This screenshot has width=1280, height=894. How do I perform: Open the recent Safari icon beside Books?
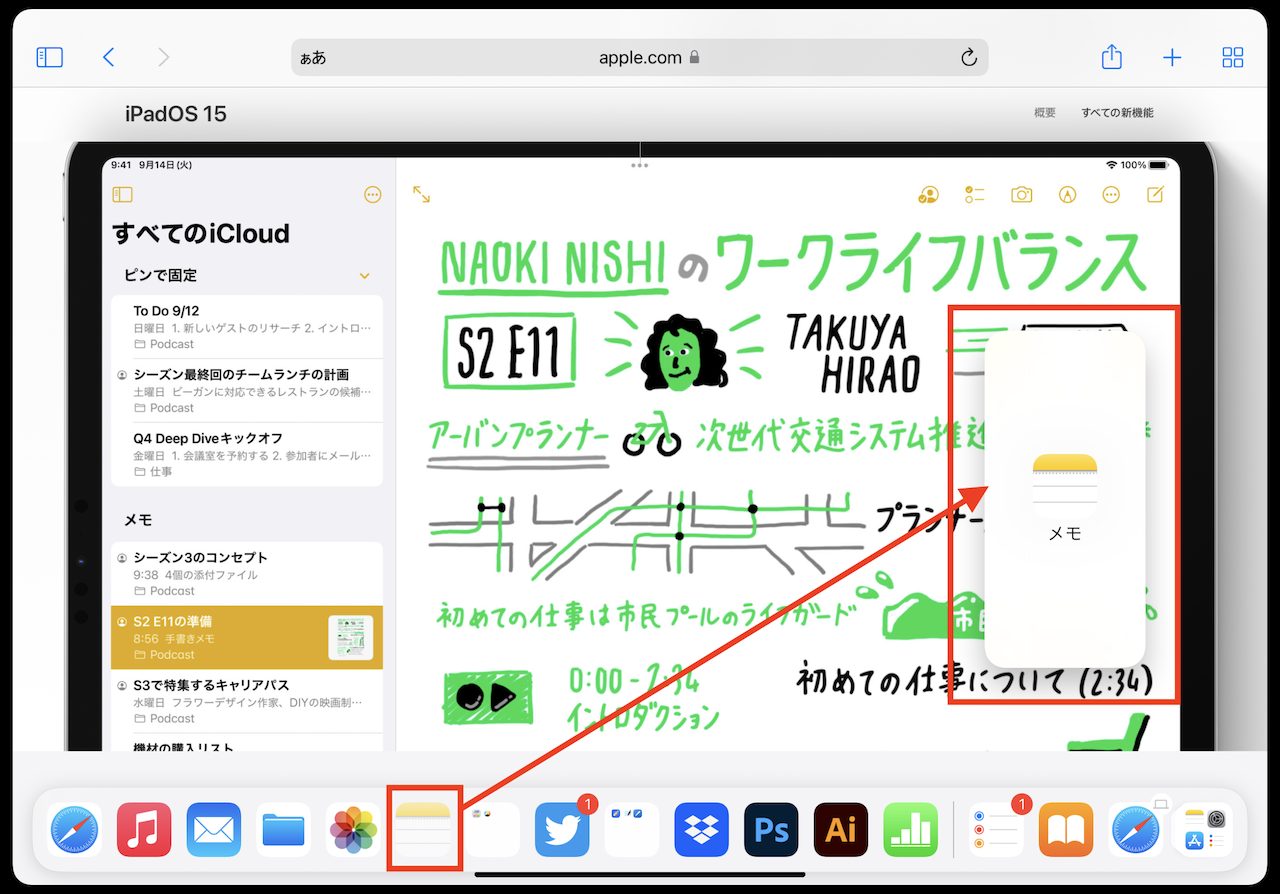click(x=1136, y=830)
